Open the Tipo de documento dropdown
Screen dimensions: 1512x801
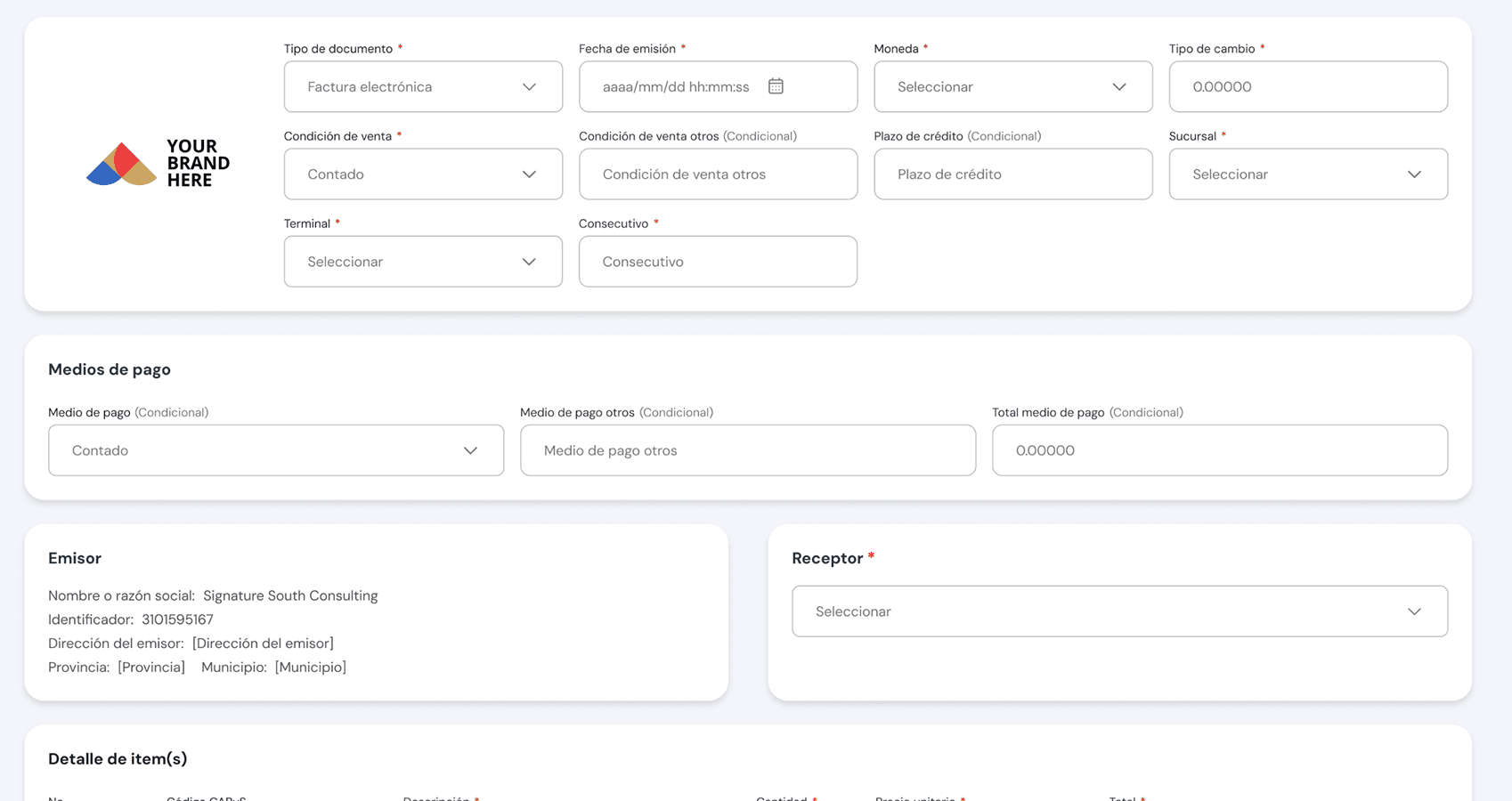pyautogui.click(x=423, y=86)
